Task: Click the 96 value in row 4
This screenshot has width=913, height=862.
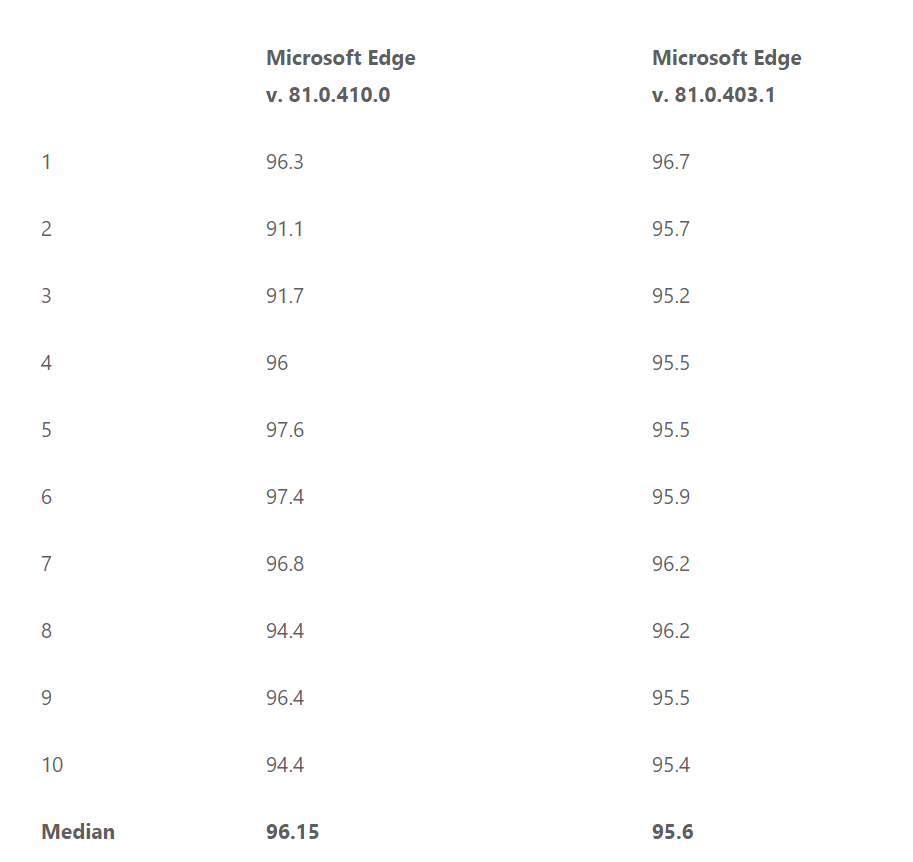Action: (x=277, y=363)
